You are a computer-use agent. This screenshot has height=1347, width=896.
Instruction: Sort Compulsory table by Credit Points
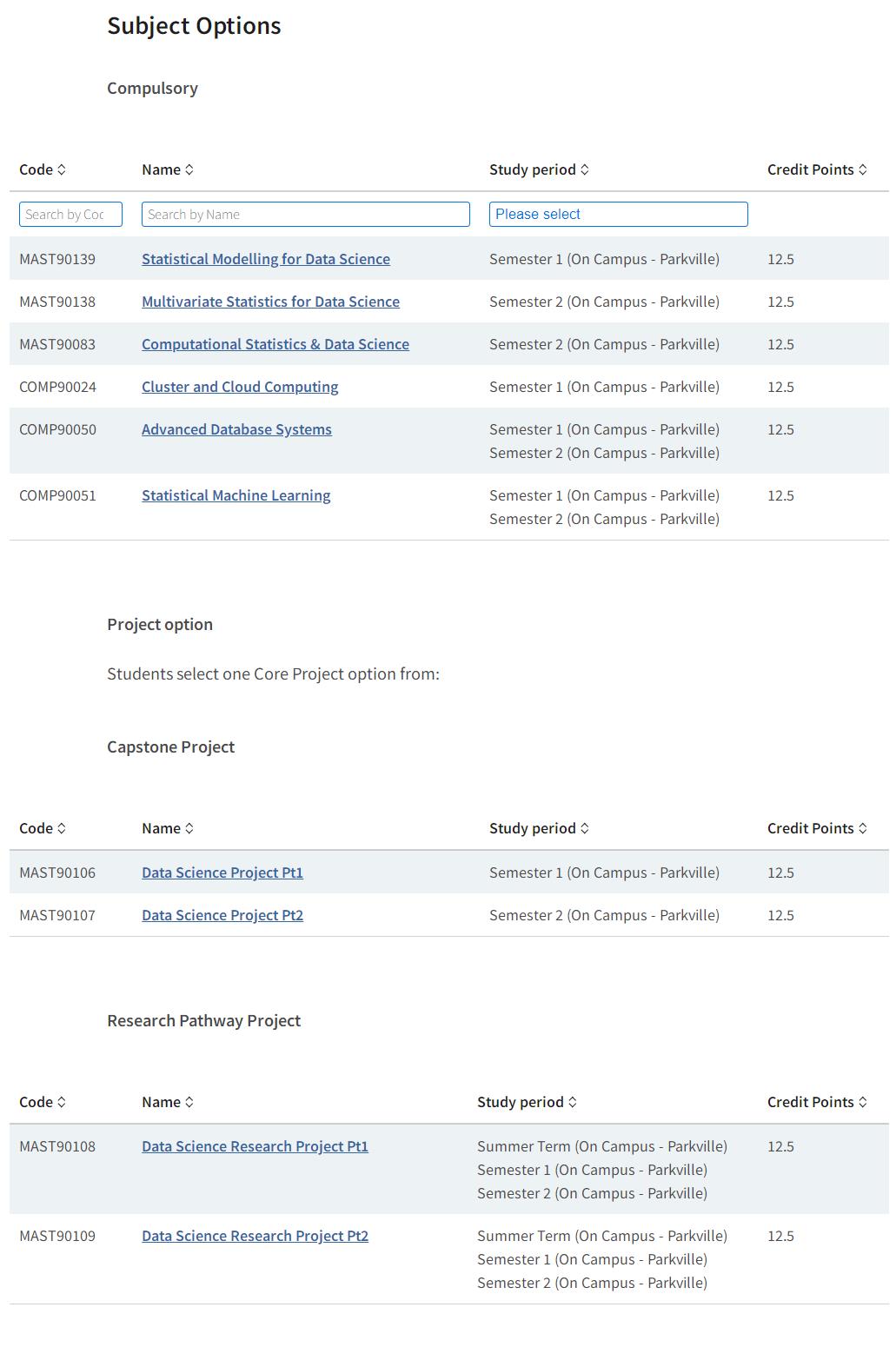817,169
